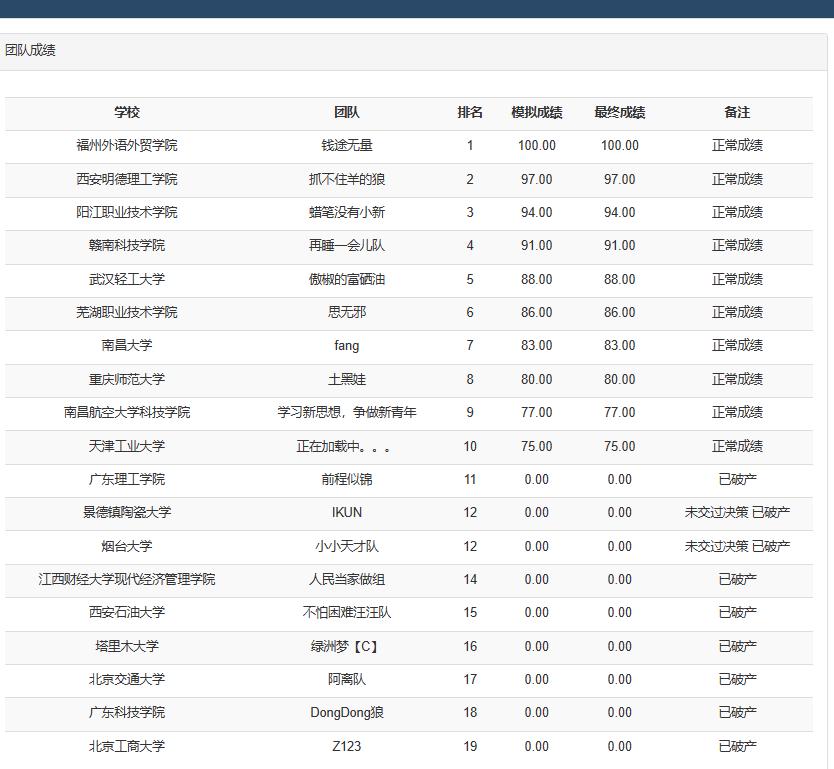Select school 江西财经大学现代经济管理学院
Viewport: 834px width, 769px height.
[x=127, y=579]
